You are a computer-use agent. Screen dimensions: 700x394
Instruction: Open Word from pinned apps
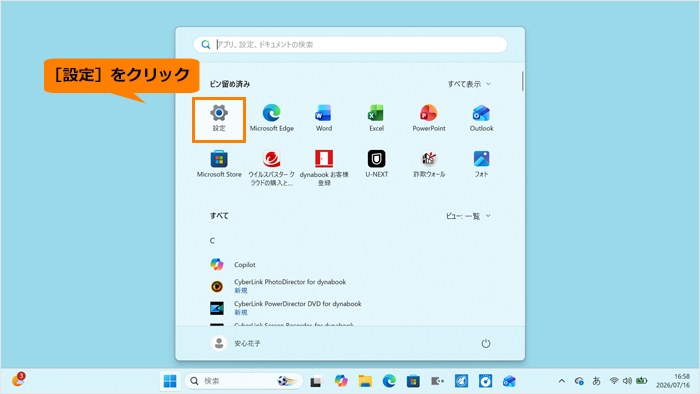pos(324,119)
